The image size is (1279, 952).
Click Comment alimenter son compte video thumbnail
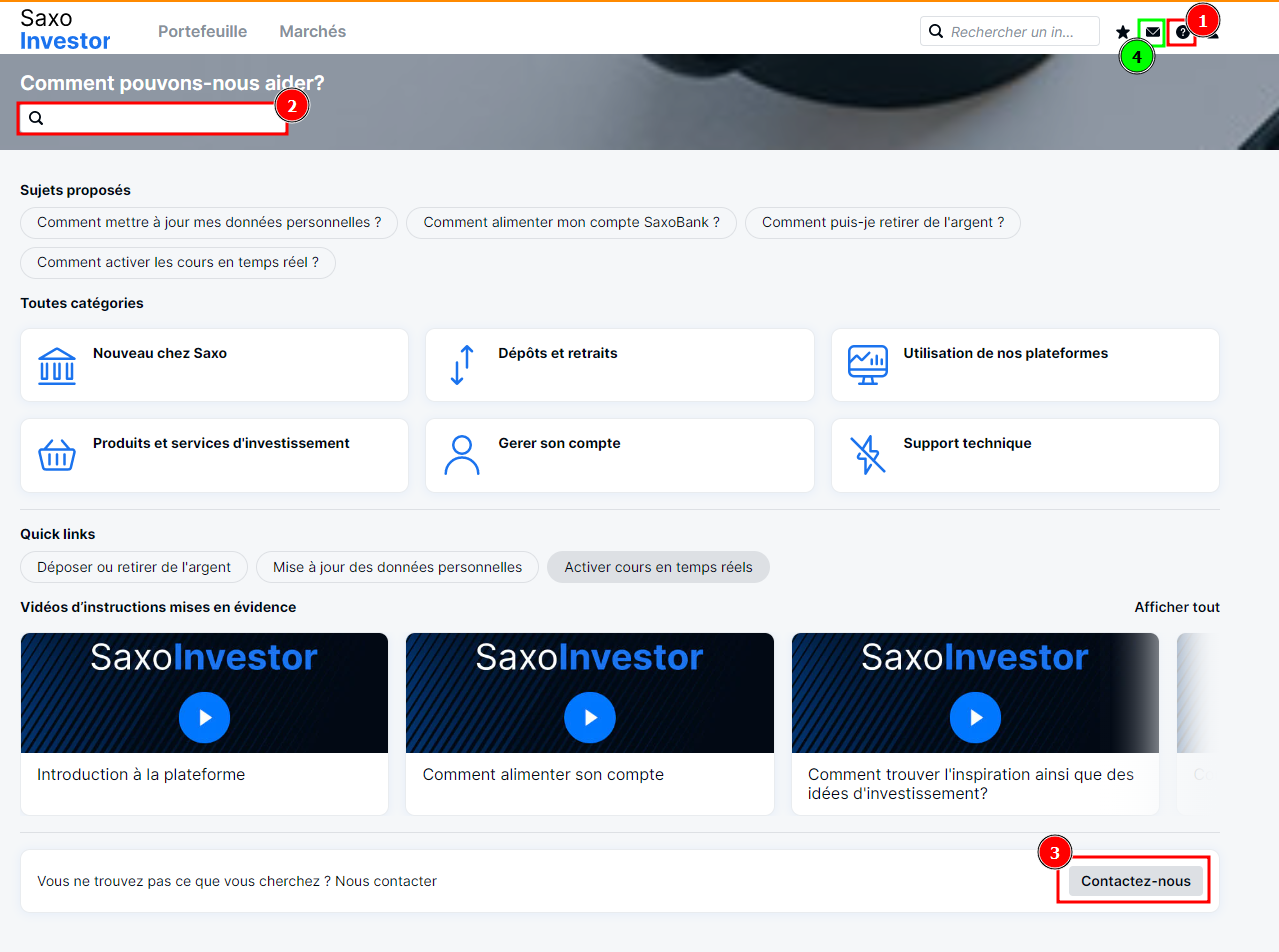(x=590, y=693)
